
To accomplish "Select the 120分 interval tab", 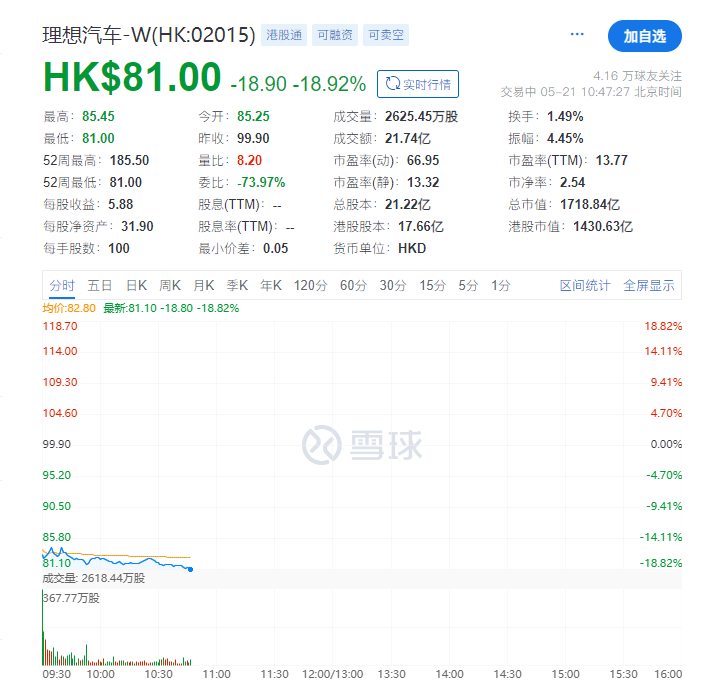I will (x=311, y=286).
